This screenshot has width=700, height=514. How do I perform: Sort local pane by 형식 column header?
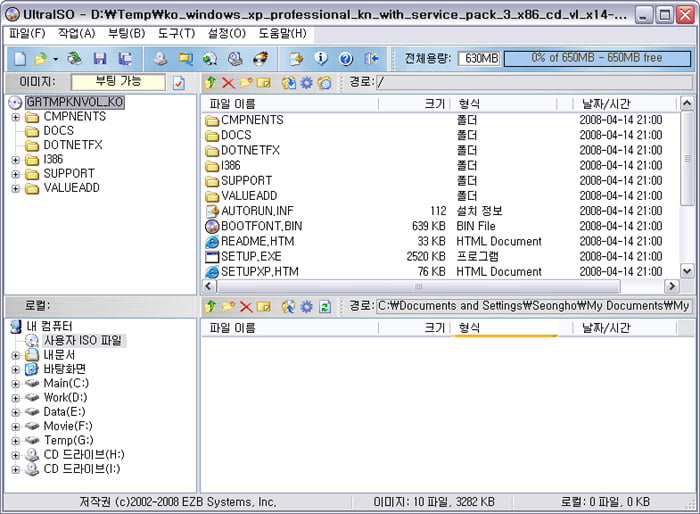(x=504, y=328)
